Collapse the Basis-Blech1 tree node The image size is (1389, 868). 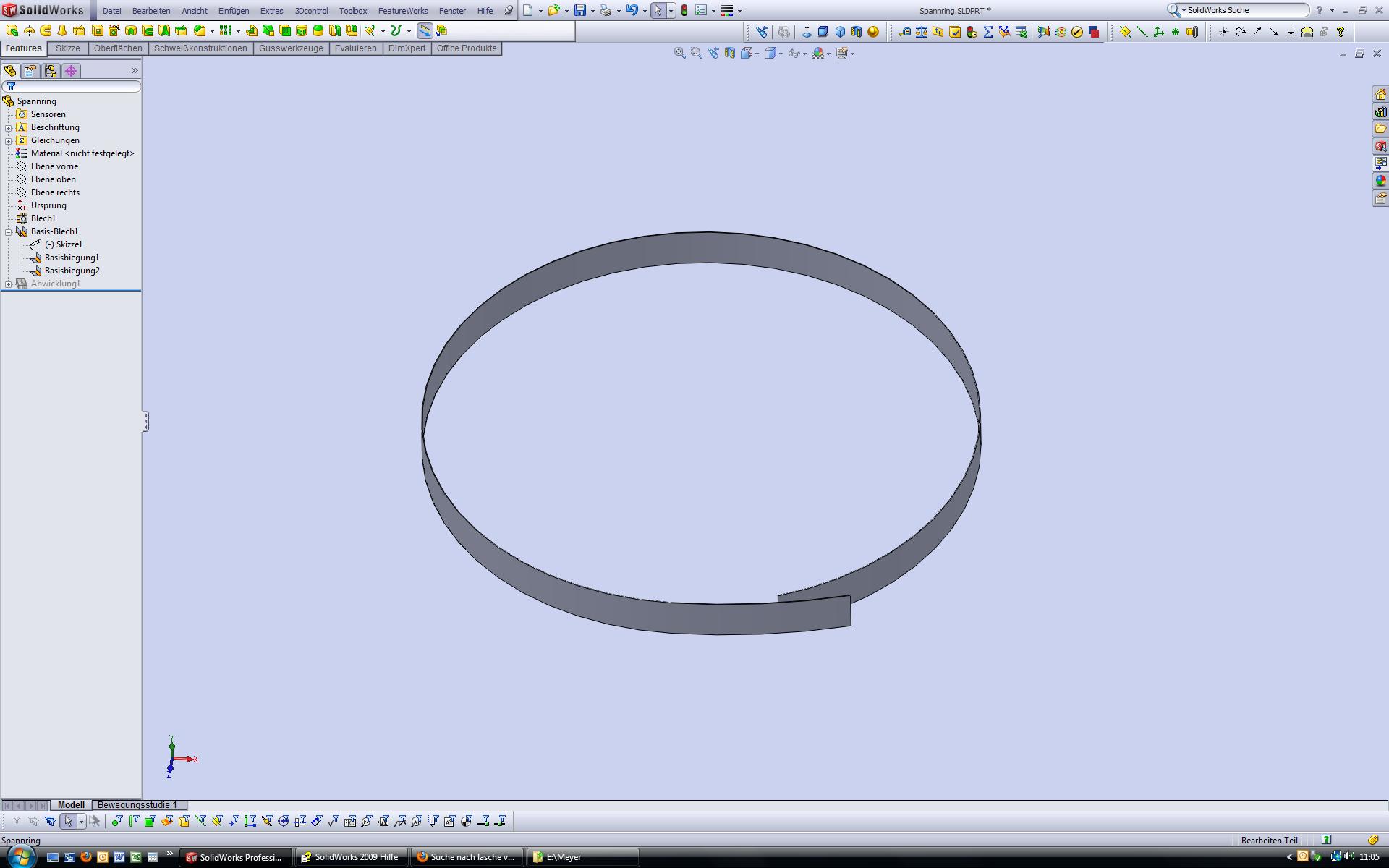coord(9,231)
